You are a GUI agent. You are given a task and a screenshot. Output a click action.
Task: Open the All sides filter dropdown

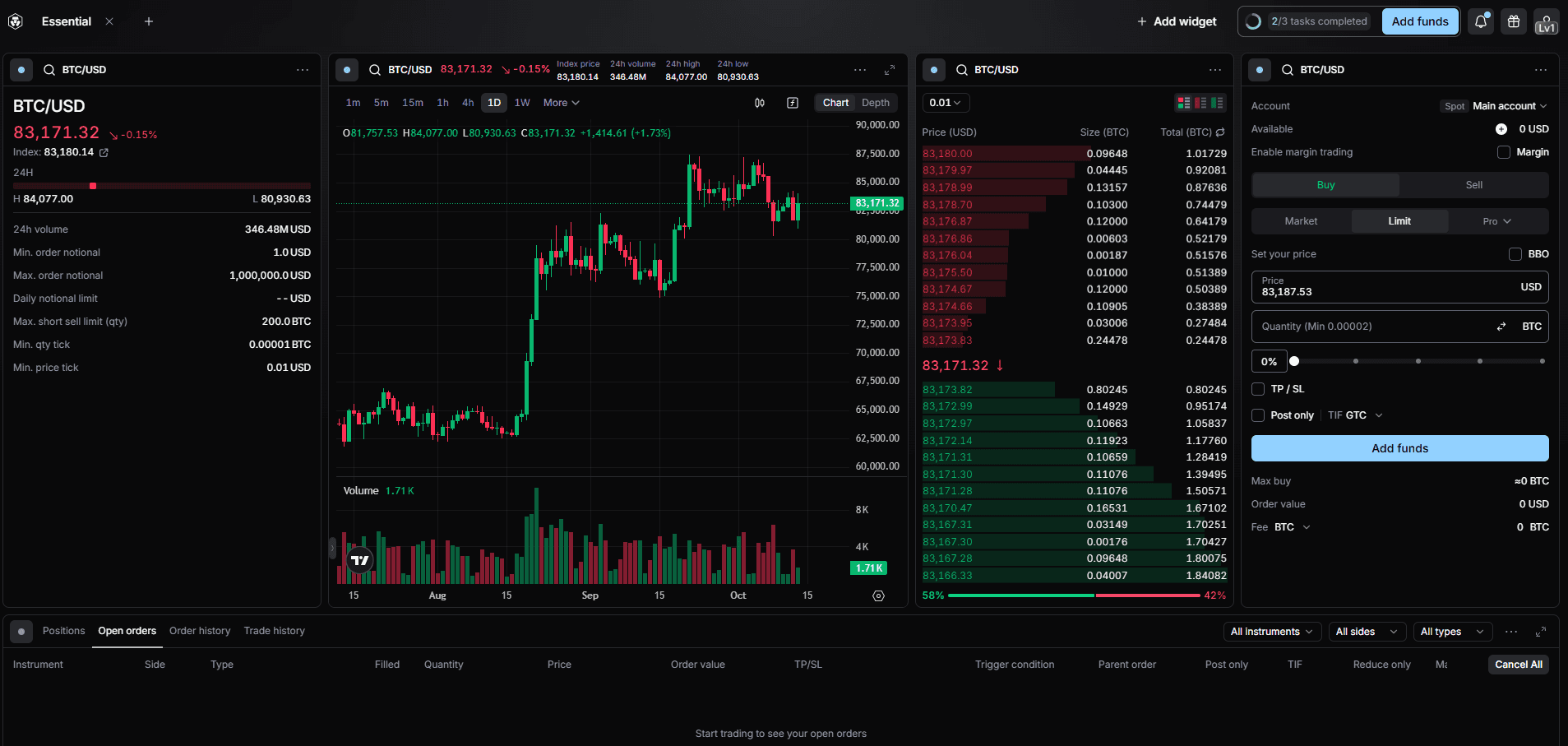coord(1367,632)
